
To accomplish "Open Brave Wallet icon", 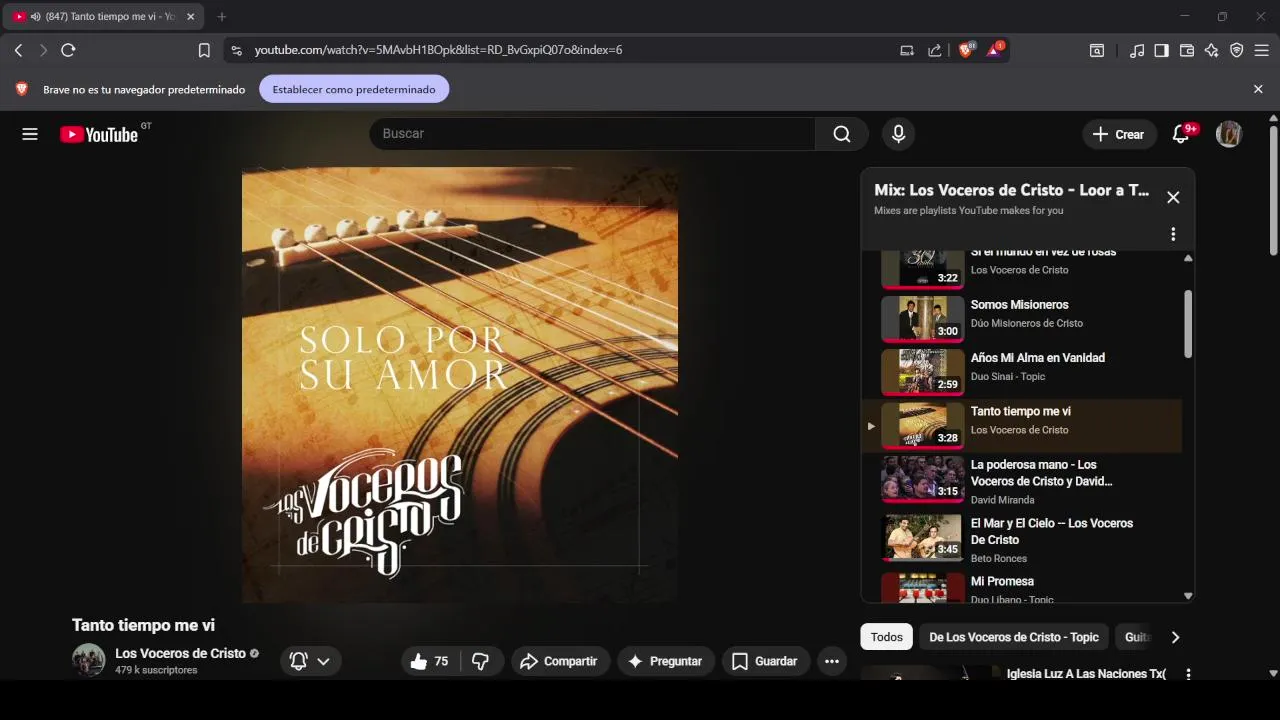I will (1187, 50).
